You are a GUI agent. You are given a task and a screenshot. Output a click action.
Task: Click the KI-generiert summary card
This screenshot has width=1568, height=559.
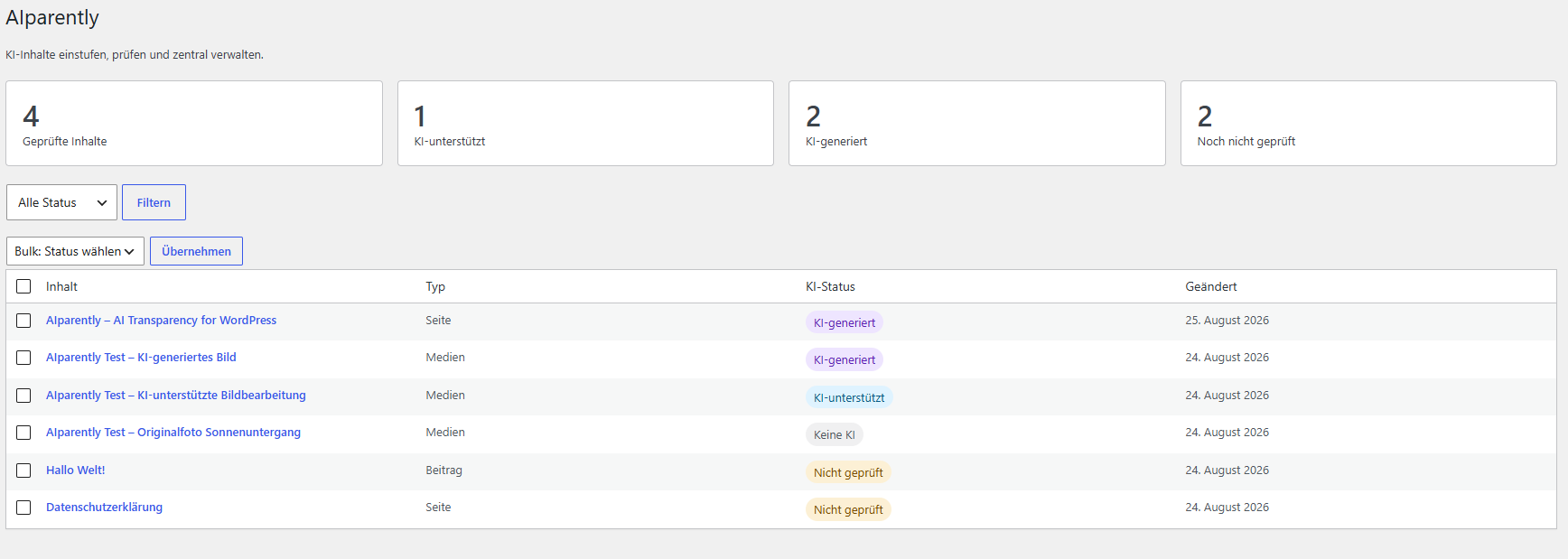(977, 124)
